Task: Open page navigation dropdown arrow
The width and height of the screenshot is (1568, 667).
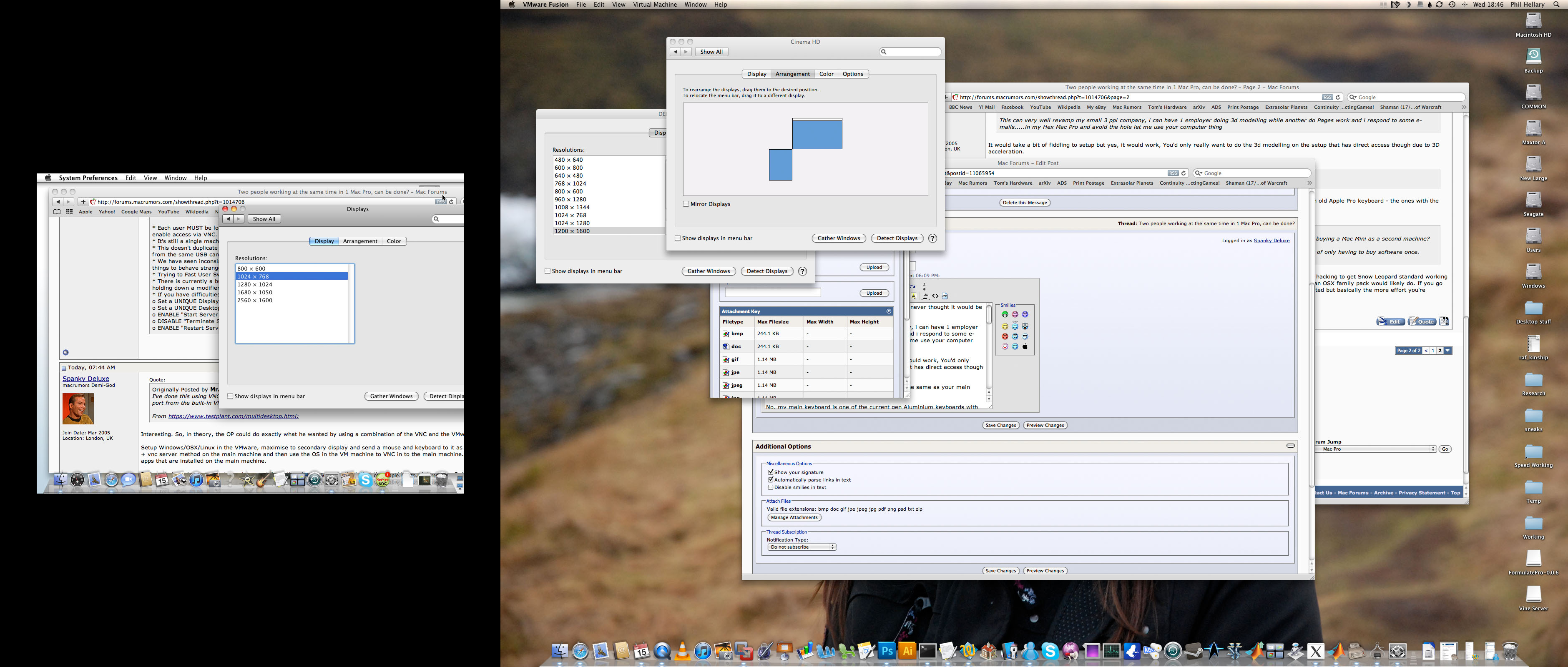Action: coord(1447,351)
